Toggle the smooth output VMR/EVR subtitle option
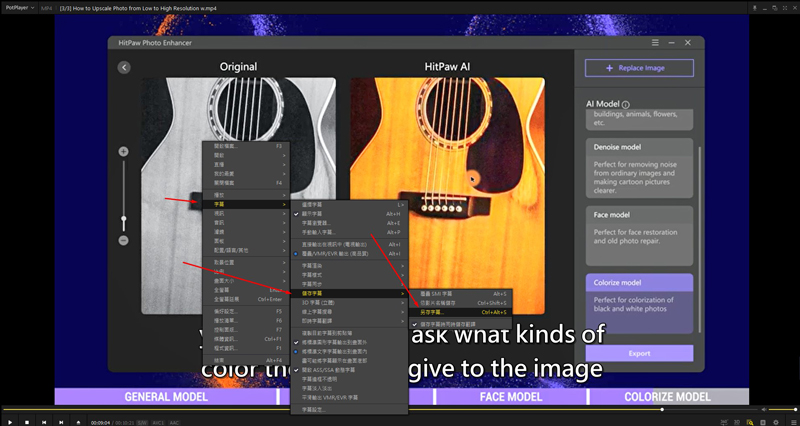Viewport: 800px width, 426px height. (x=349, y=397)
